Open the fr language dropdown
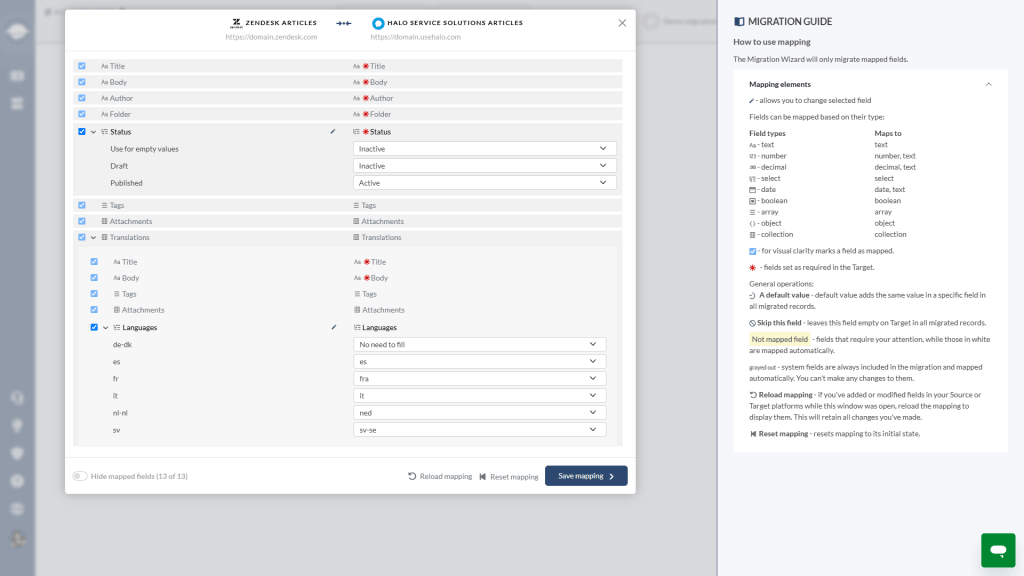Screen dimensions: 1024x576 pyautogui.click(x=479, y=378)
